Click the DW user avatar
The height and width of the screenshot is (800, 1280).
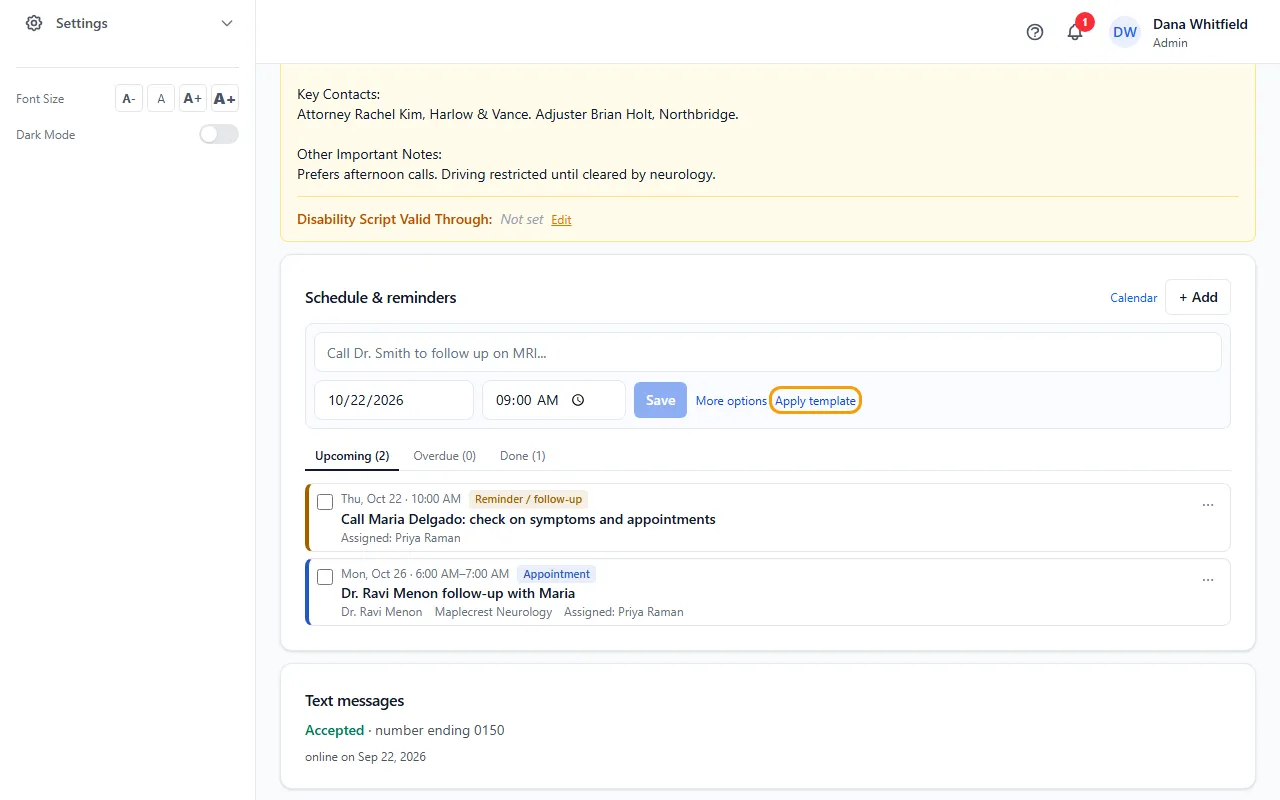(1125, 32)
